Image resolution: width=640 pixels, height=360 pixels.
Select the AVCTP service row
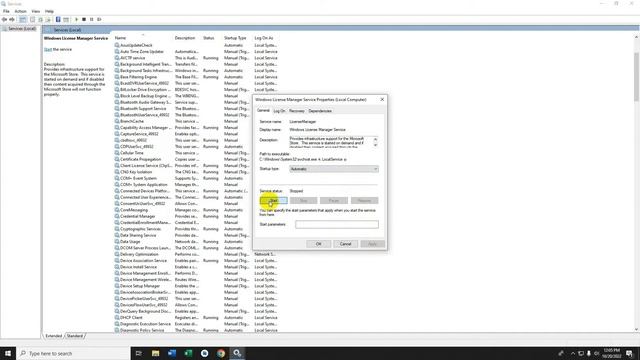196,58
